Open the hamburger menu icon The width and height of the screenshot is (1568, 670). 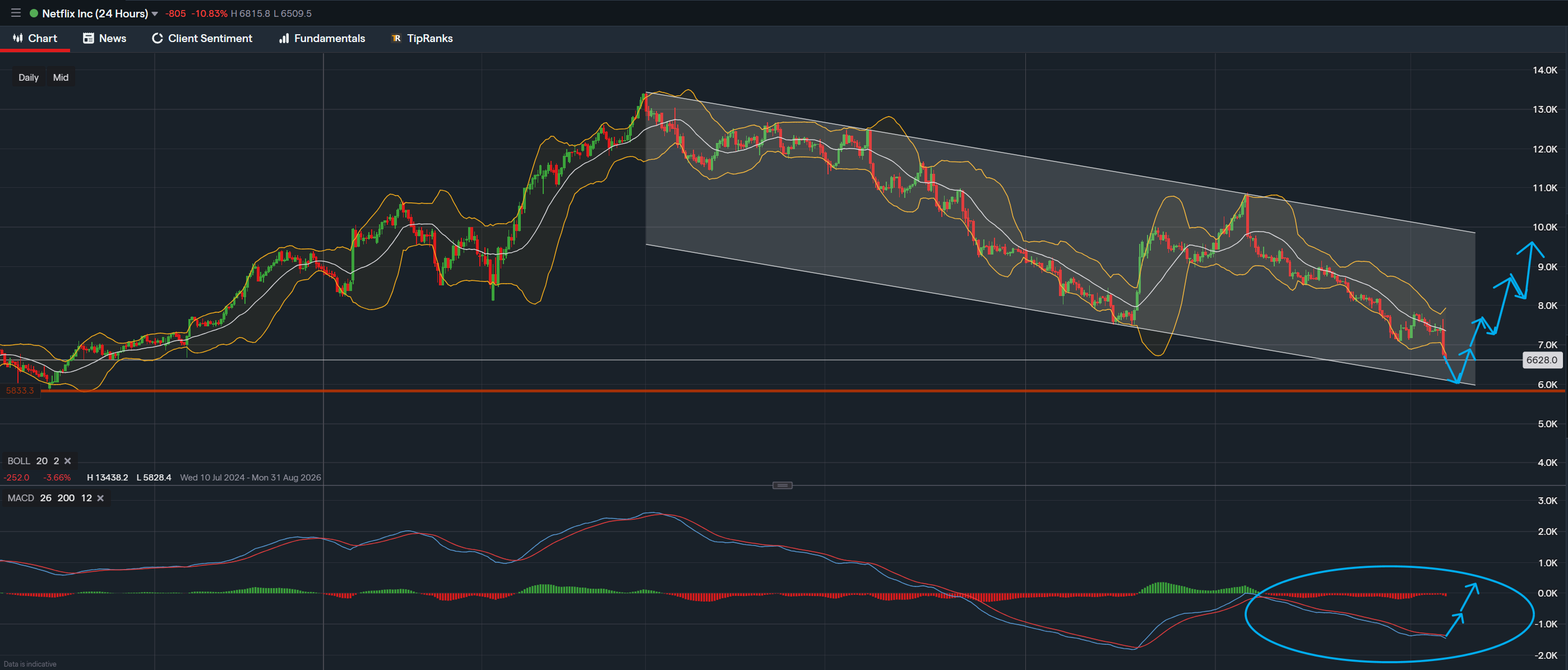coord(16,13)
